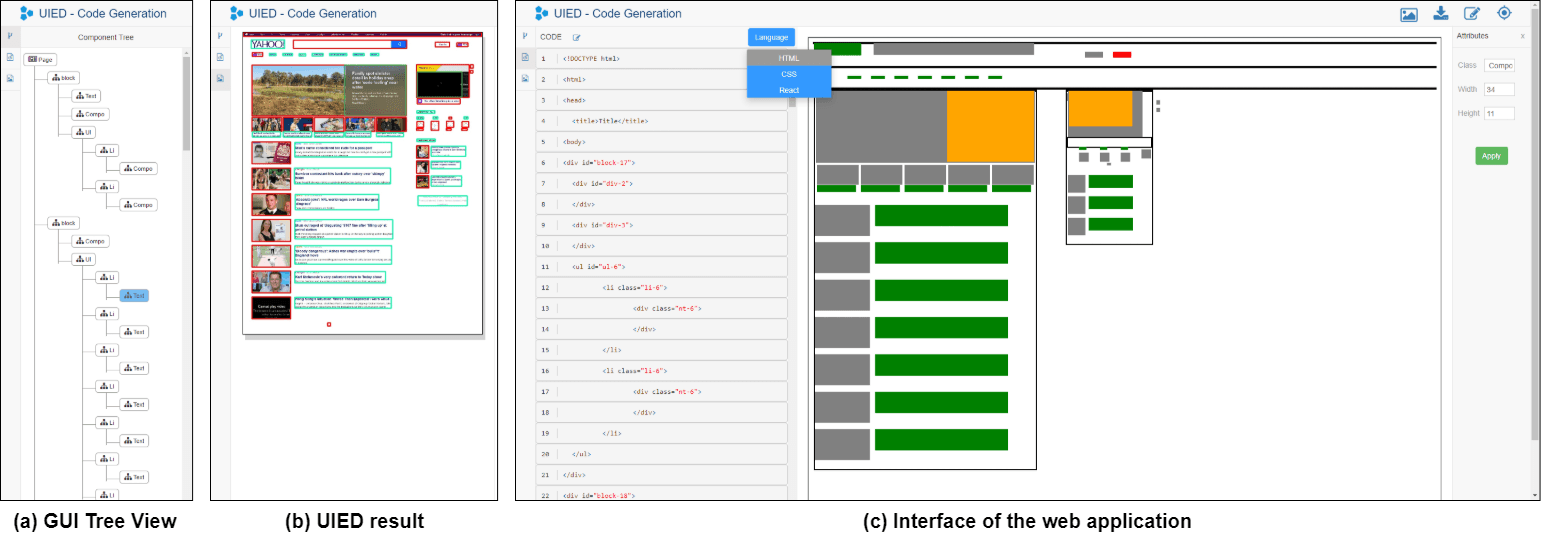Click the edit pencil icon in the top-right toolbar
This screenshot has width=1541, height=536.
pyautogui.click(x=1472, y=13)
